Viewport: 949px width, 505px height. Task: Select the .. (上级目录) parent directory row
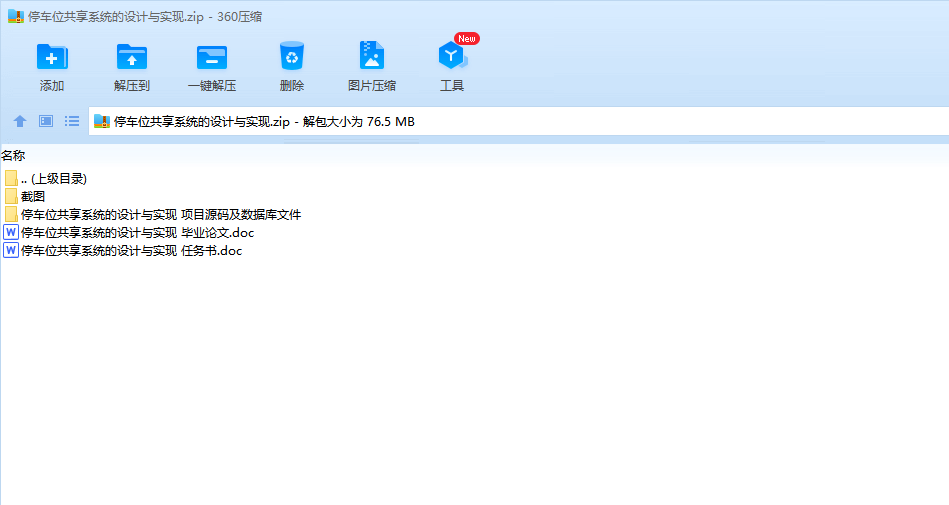pos(46,179)
